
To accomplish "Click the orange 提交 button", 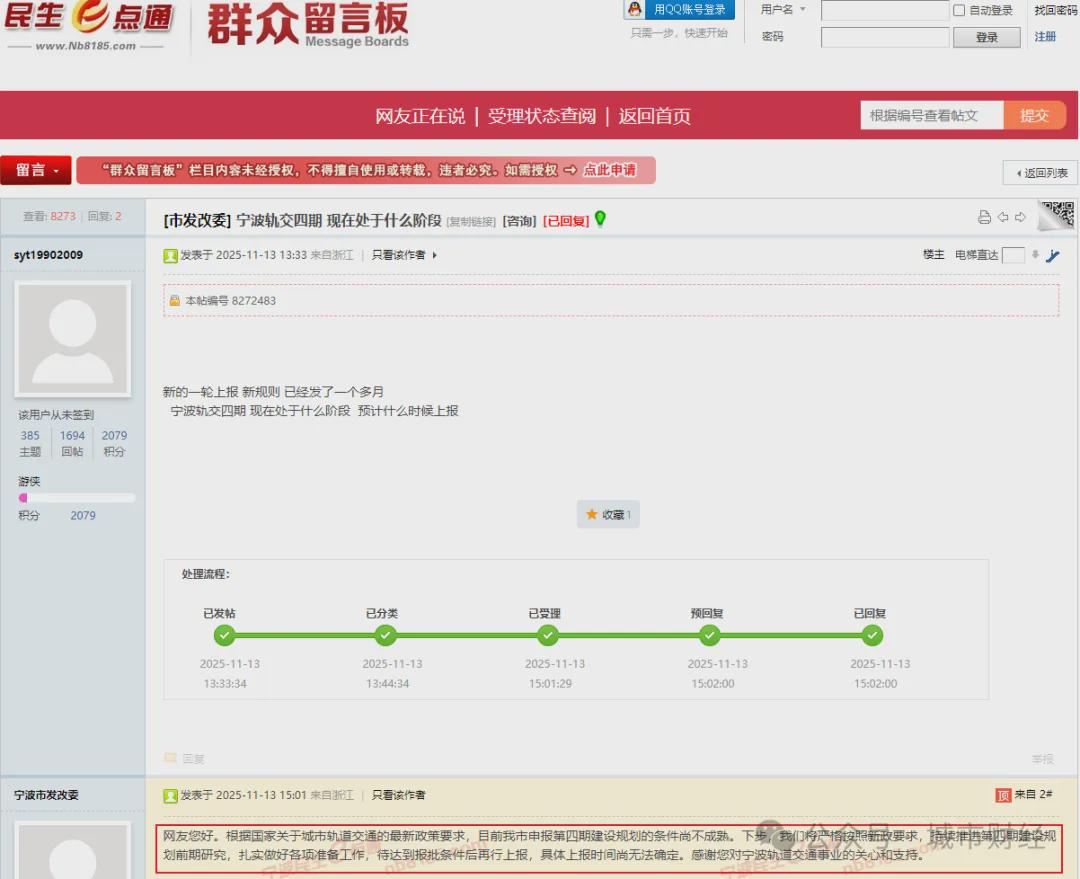I will coord(1034,116).
